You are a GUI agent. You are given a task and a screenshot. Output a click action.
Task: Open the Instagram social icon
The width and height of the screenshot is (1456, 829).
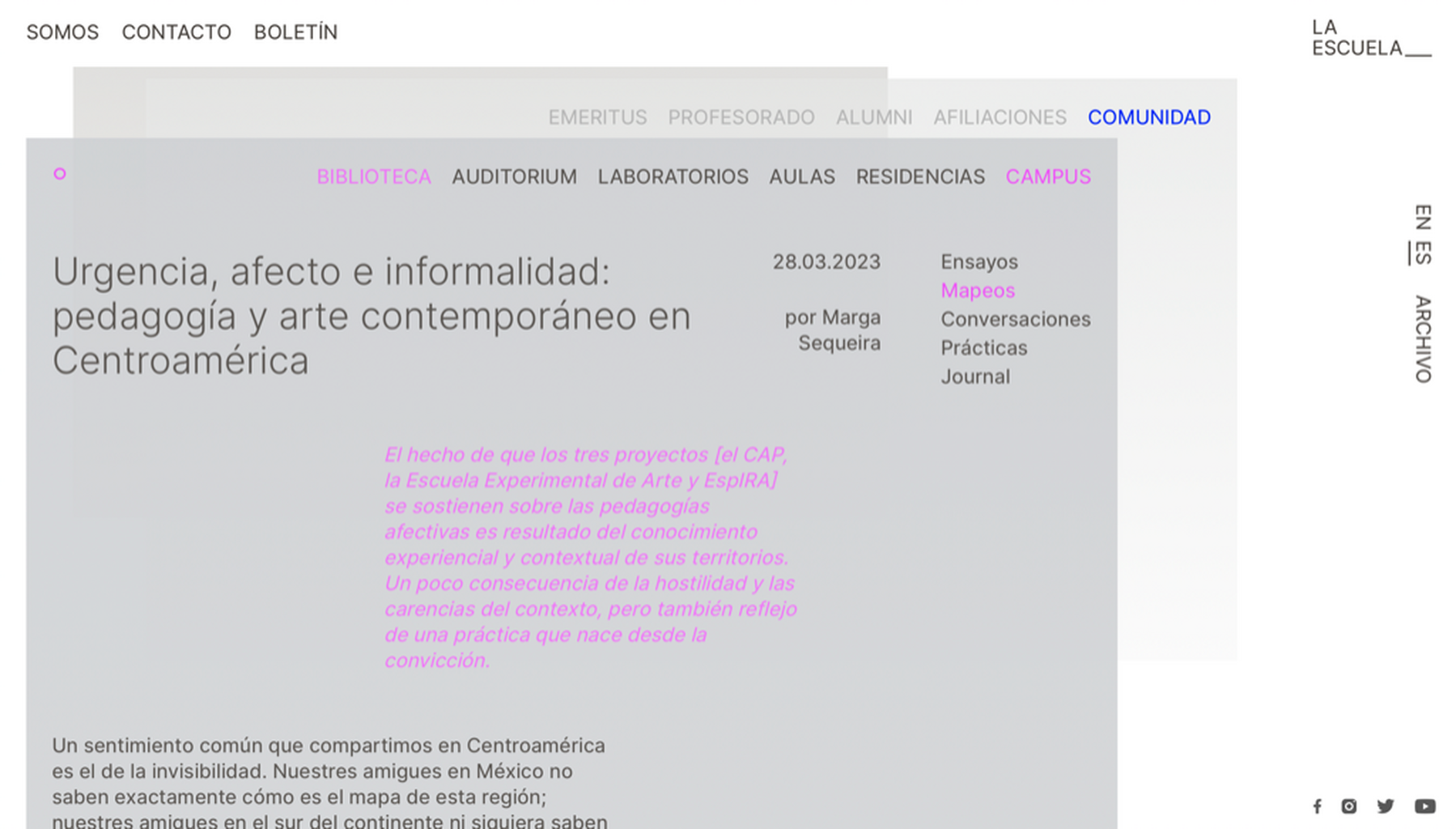[x=1348, y=806]
